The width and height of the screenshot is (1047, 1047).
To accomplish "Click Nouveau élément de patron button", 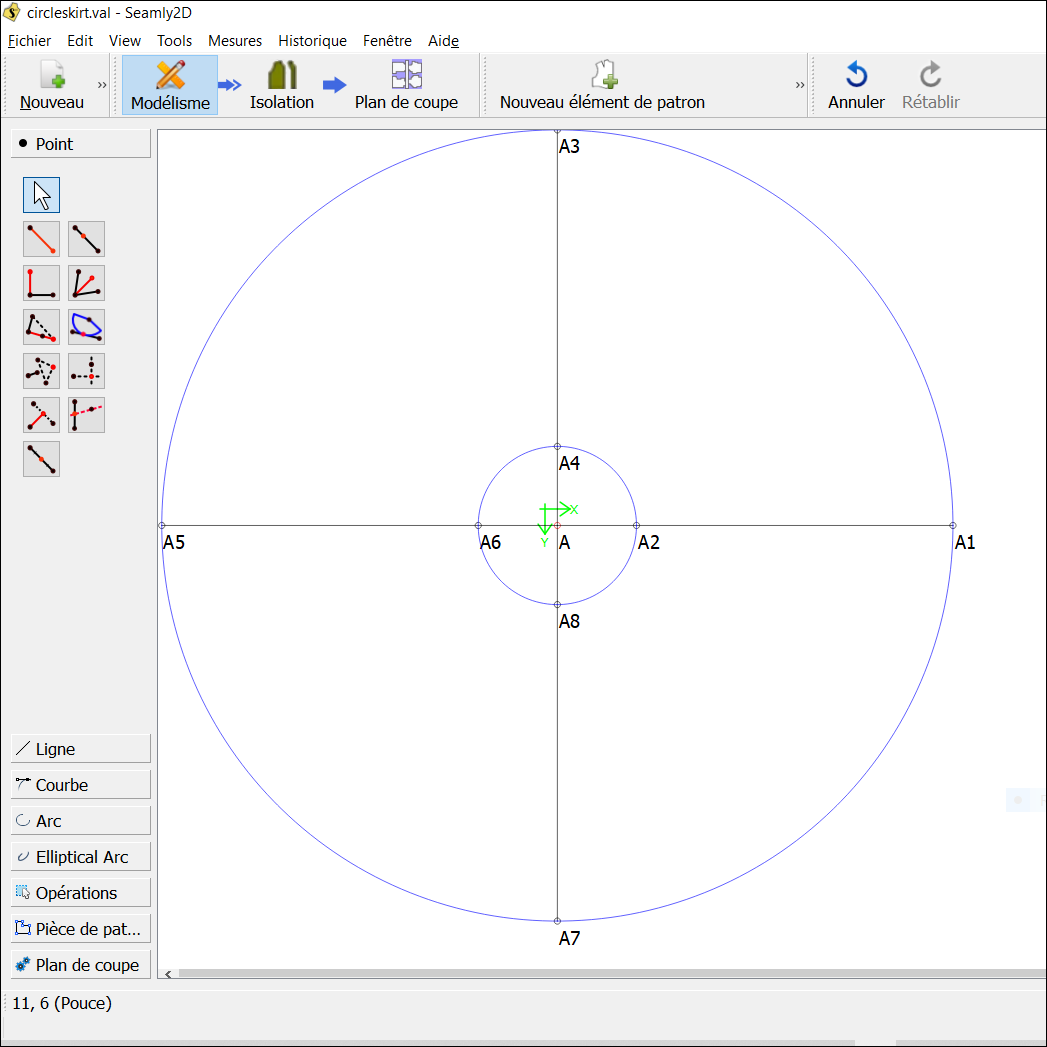I will click(x=602, y=85).
